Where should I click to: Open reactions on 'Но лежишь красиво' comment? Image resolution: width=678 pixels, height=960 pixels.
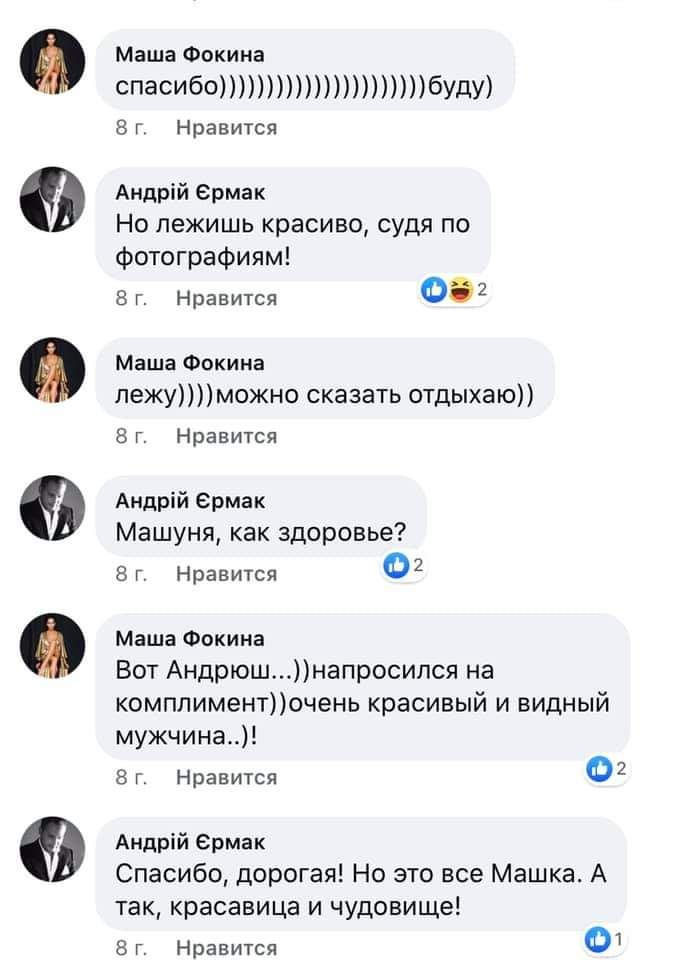tap(453, 291)
